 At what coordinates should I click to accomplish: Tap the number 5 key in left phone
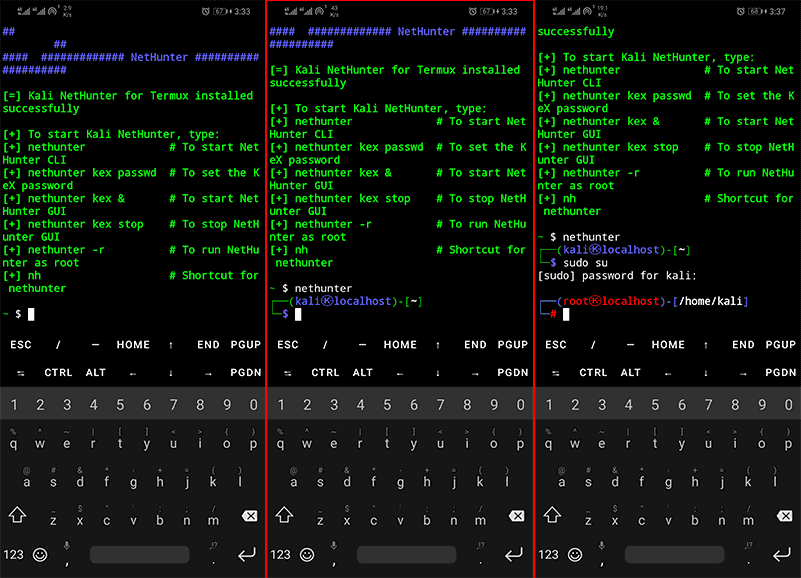click(x=120, y=405)
